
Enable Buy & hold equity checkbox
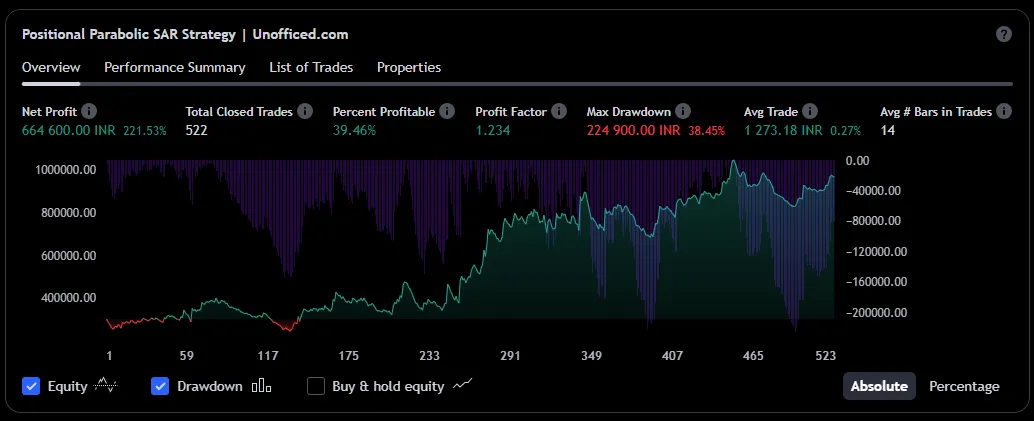tap(316, 386)
